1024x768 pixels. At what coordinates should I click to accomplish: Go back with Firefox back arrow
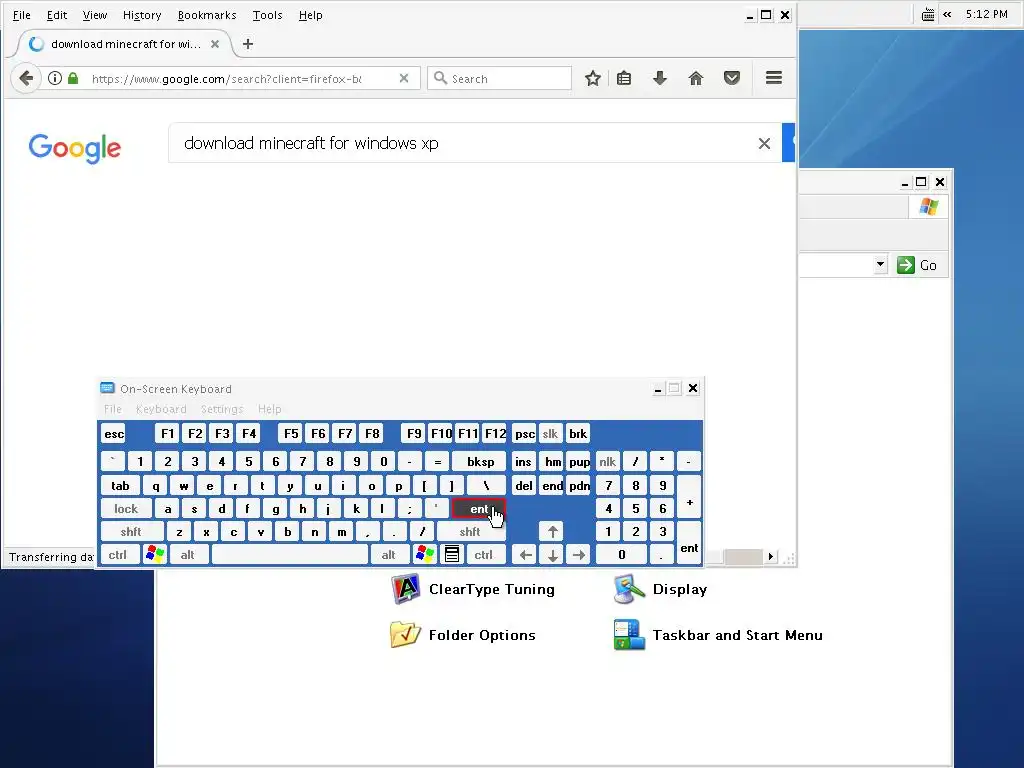click(x=25, y=78)
